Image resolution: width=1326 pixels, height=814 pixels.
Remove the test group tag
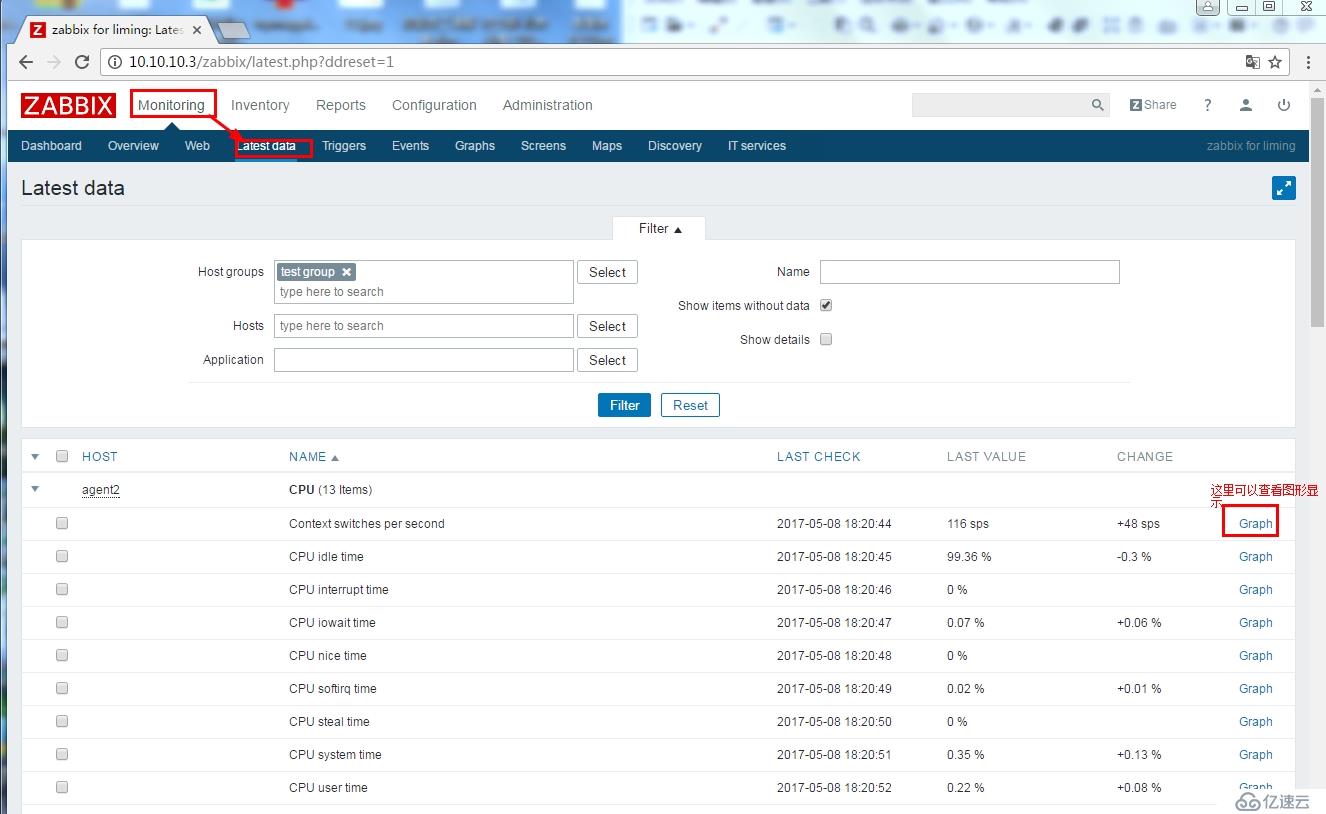coord(346,272)
